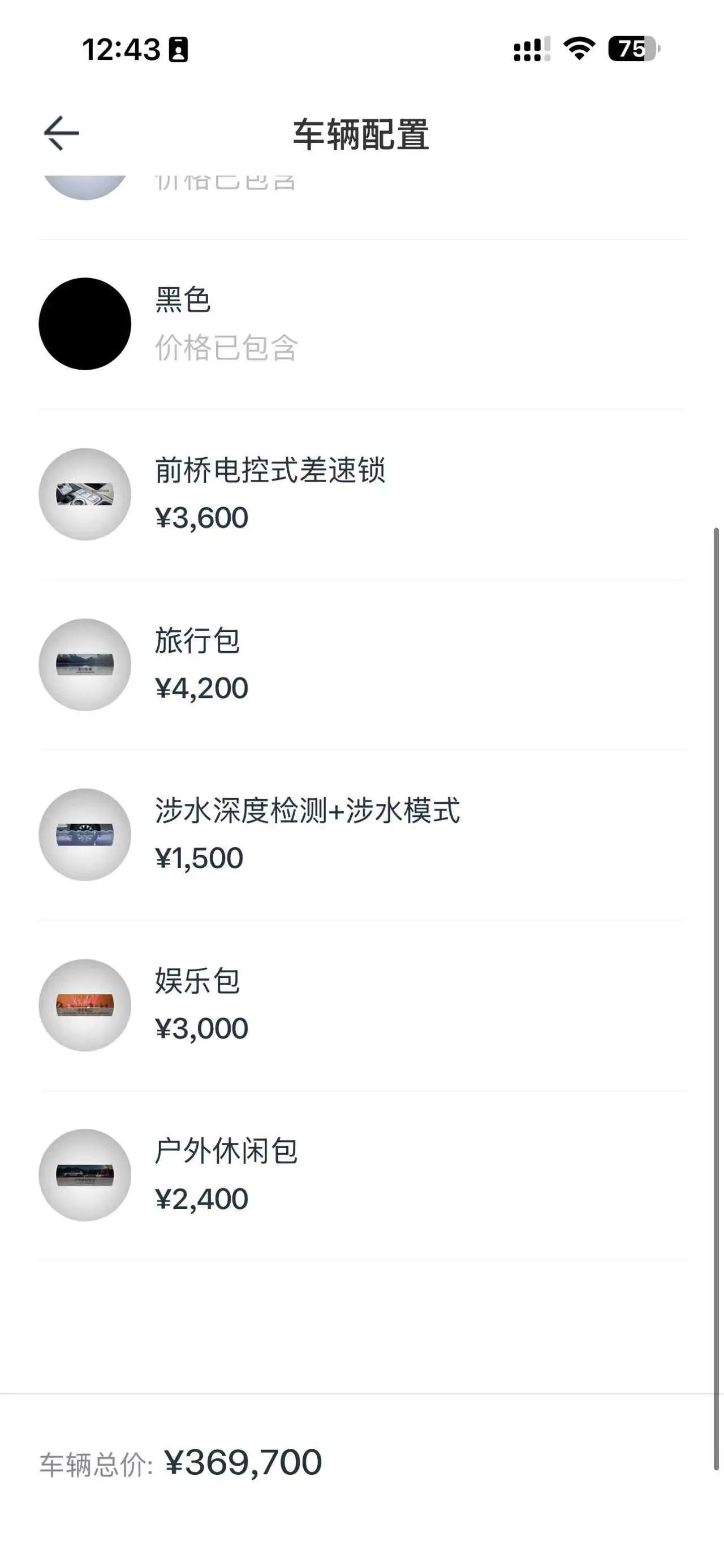Image resolution: width=724 pixels, height=1568 pixels.
Task: Tap the partially visible gray color swatch
Action: (85, 185)
